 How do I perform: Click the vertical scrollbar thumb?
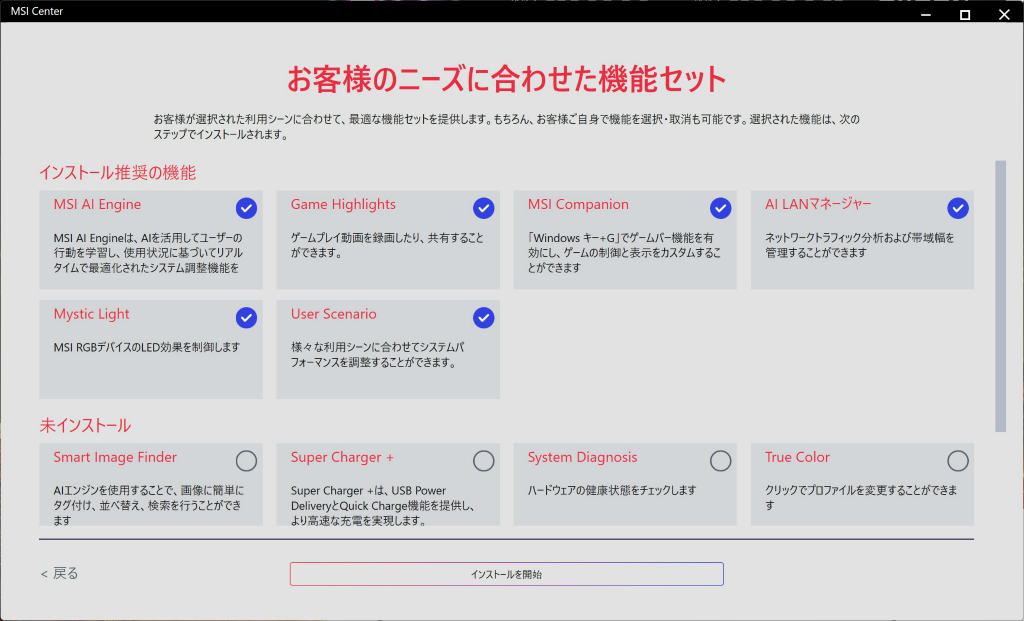point(1000,296)
